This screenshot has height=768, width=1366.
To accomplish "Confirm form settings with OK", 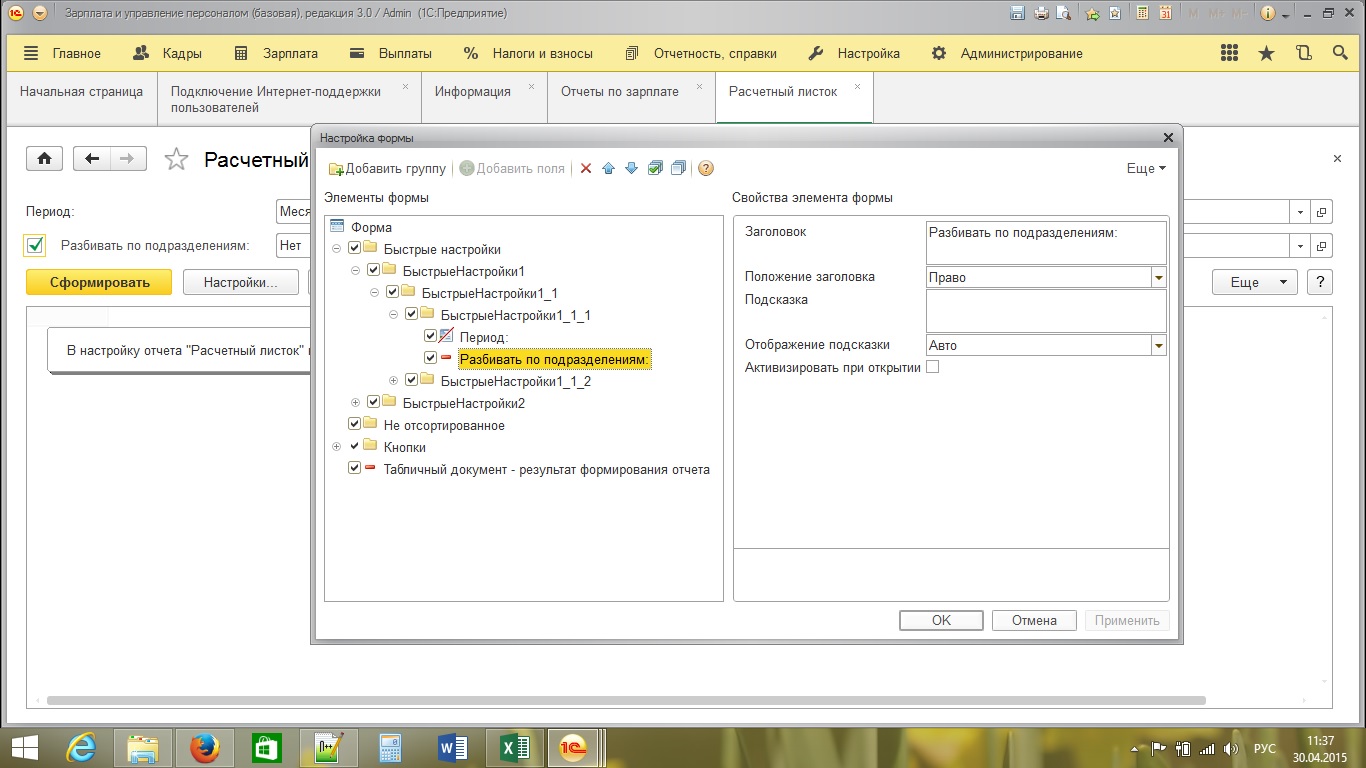I will 941,620.
